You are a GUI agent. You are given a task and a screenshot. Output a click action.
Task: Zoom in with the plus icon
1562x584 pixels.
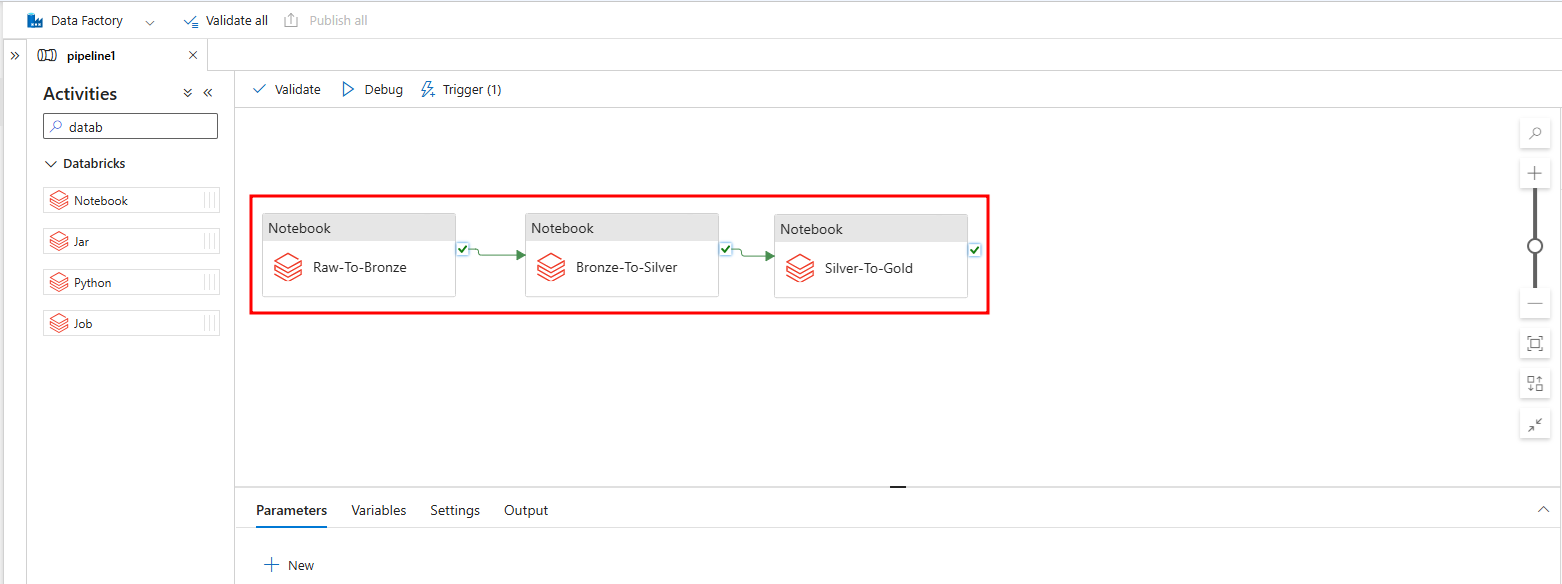[1535, 173]
